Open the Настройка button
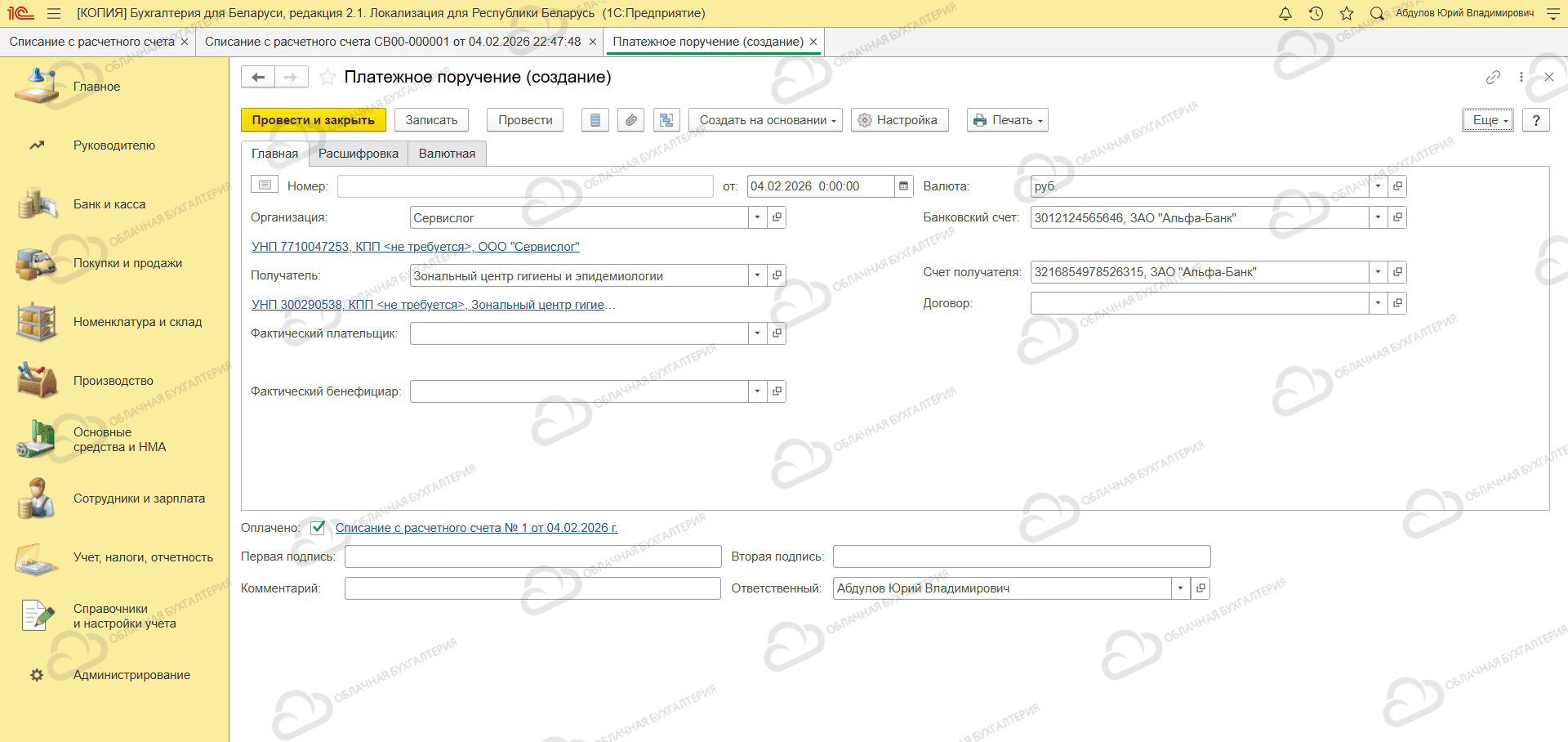1568x742 pixels. click(900, 120)
